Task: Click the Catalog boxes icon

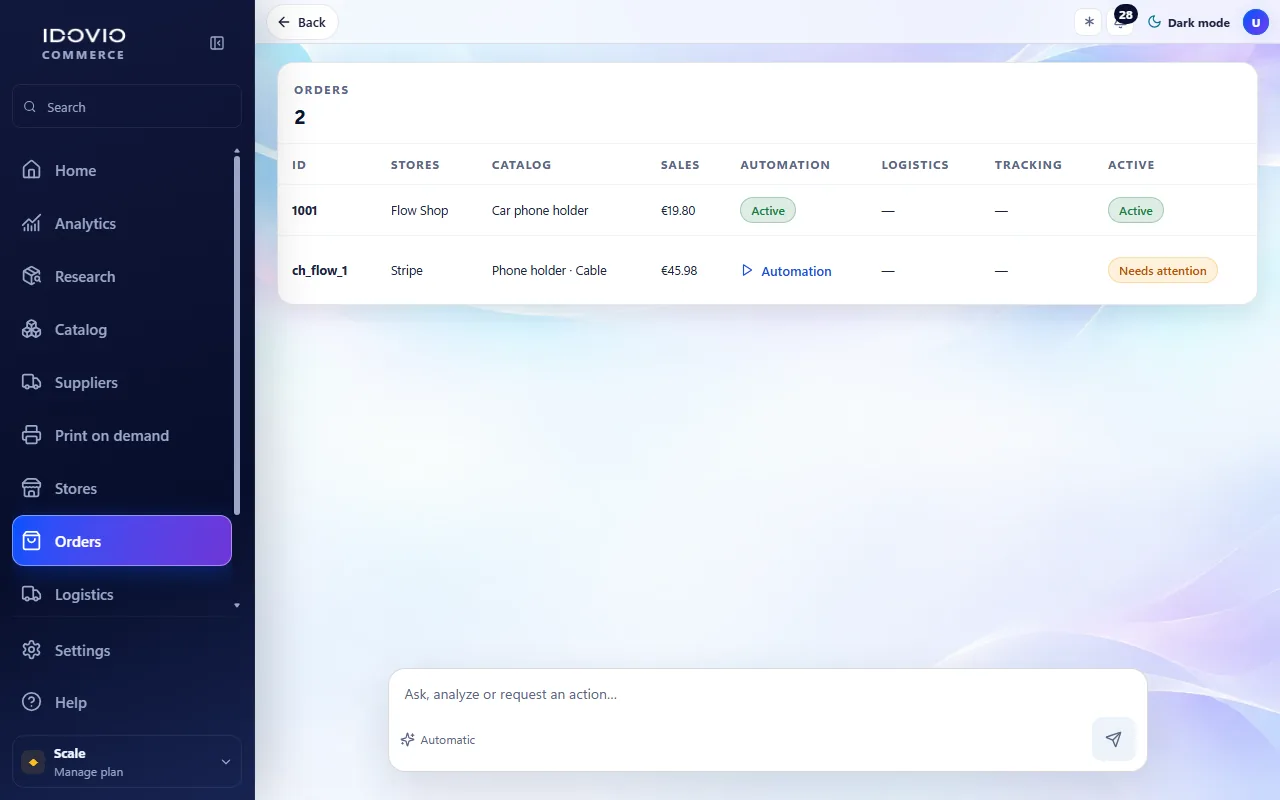Action: [32, 329]
